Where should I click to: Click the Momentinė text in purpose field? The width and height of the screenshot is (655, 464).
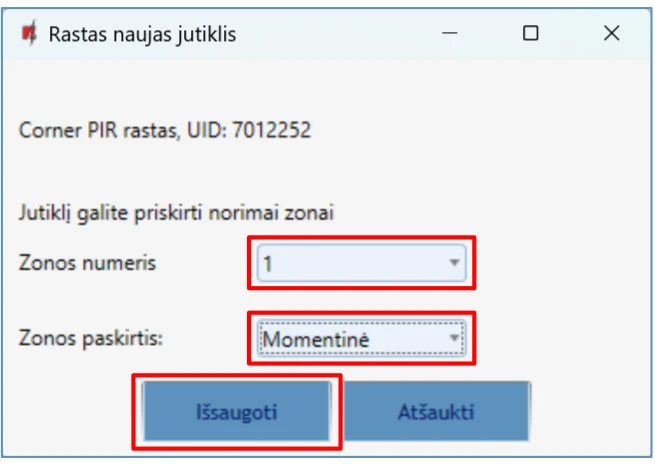point(315,340)
